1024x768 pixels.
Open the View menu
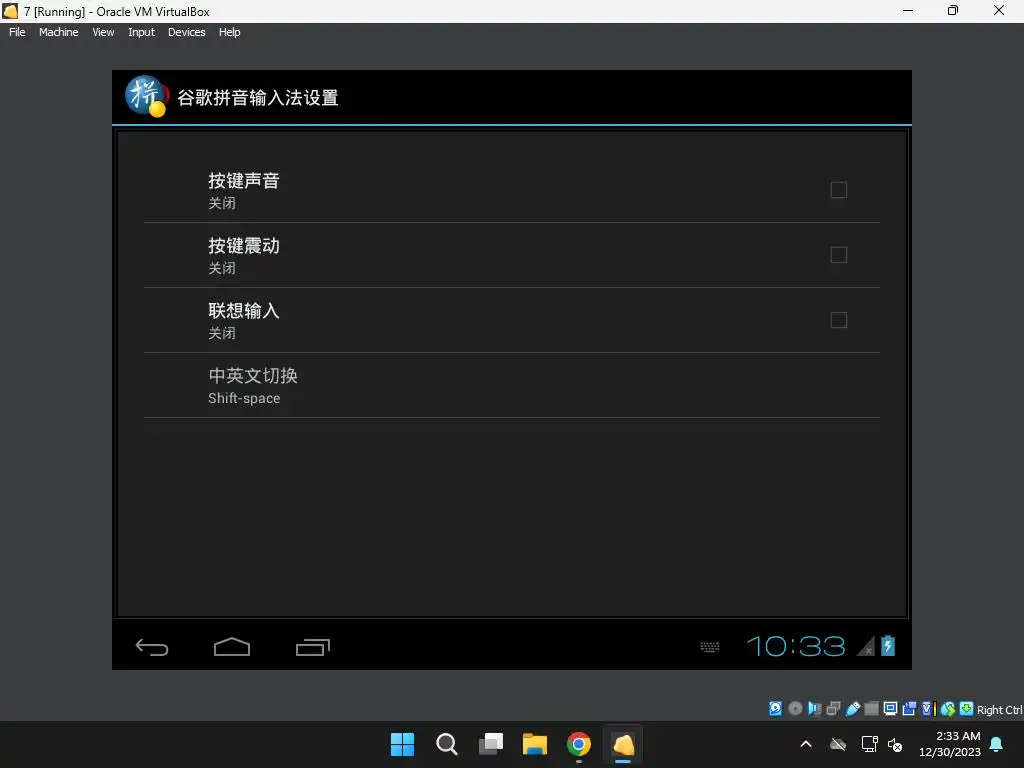point(103,32)
